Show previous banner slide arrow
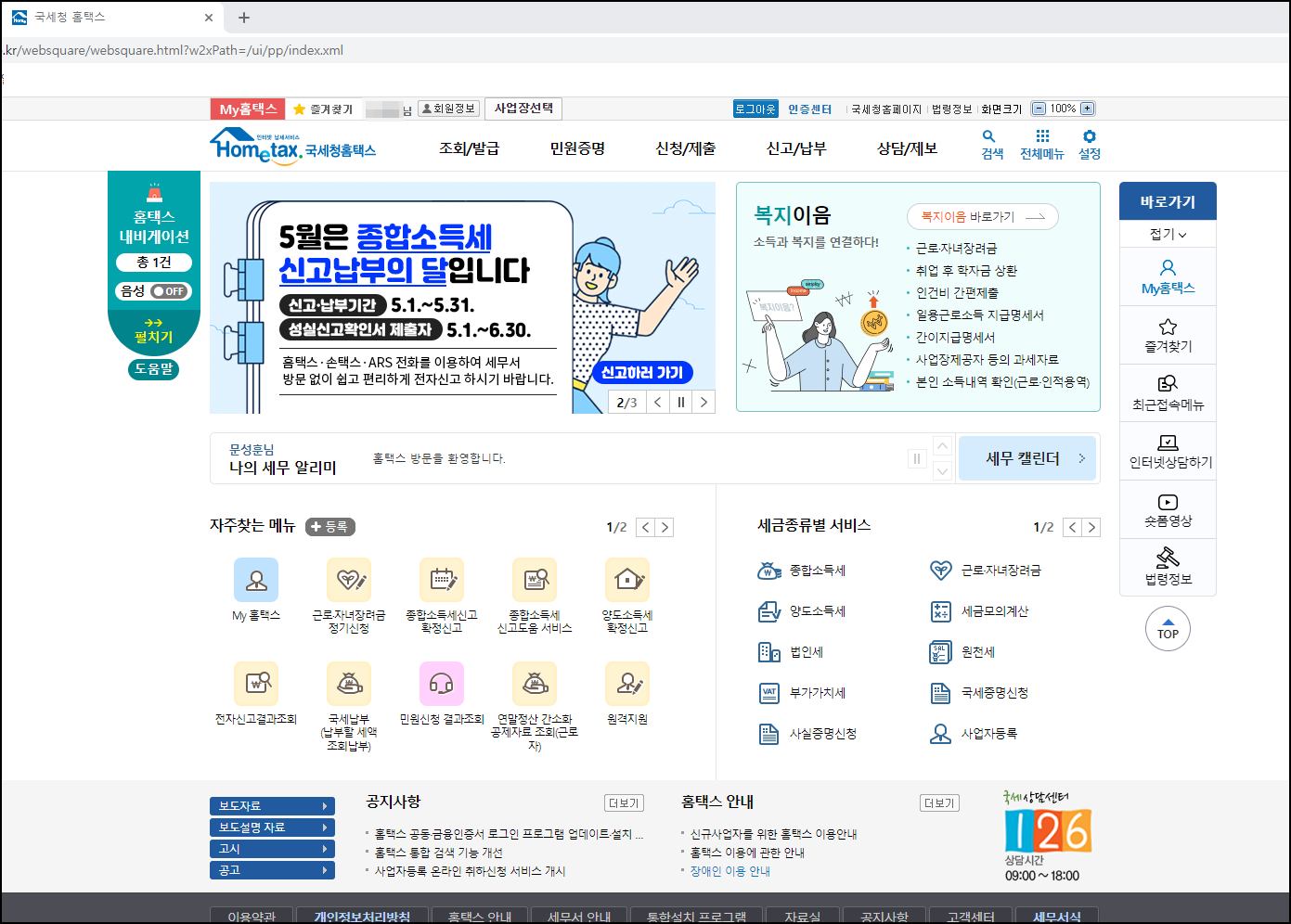Screen dimensions: 1291x924 [658, 402]
